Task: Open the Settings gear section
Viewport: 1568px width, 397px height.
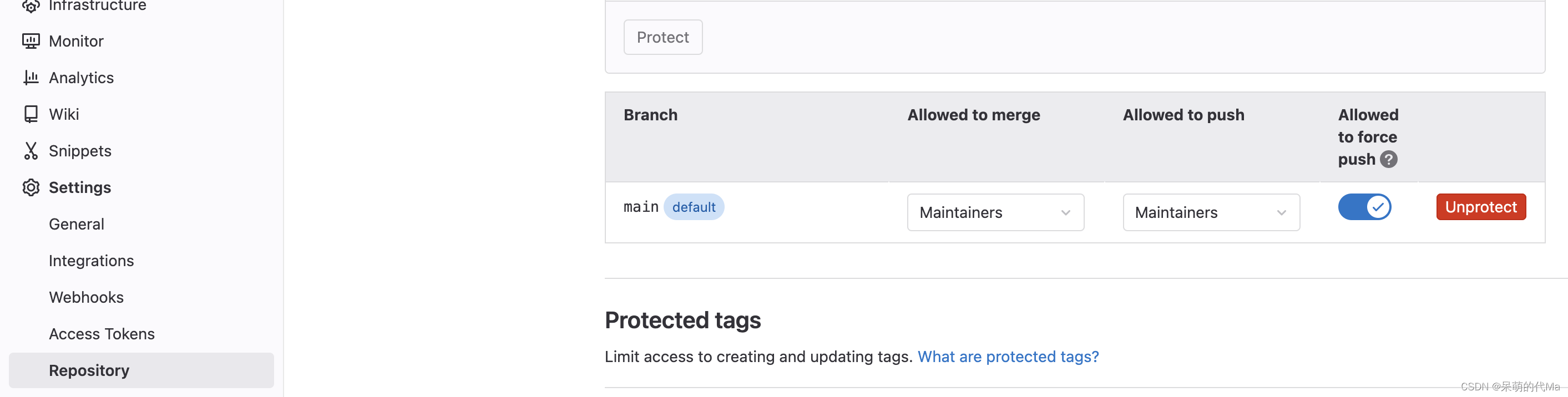Action: pyautogui.click(x=79, y=187)
